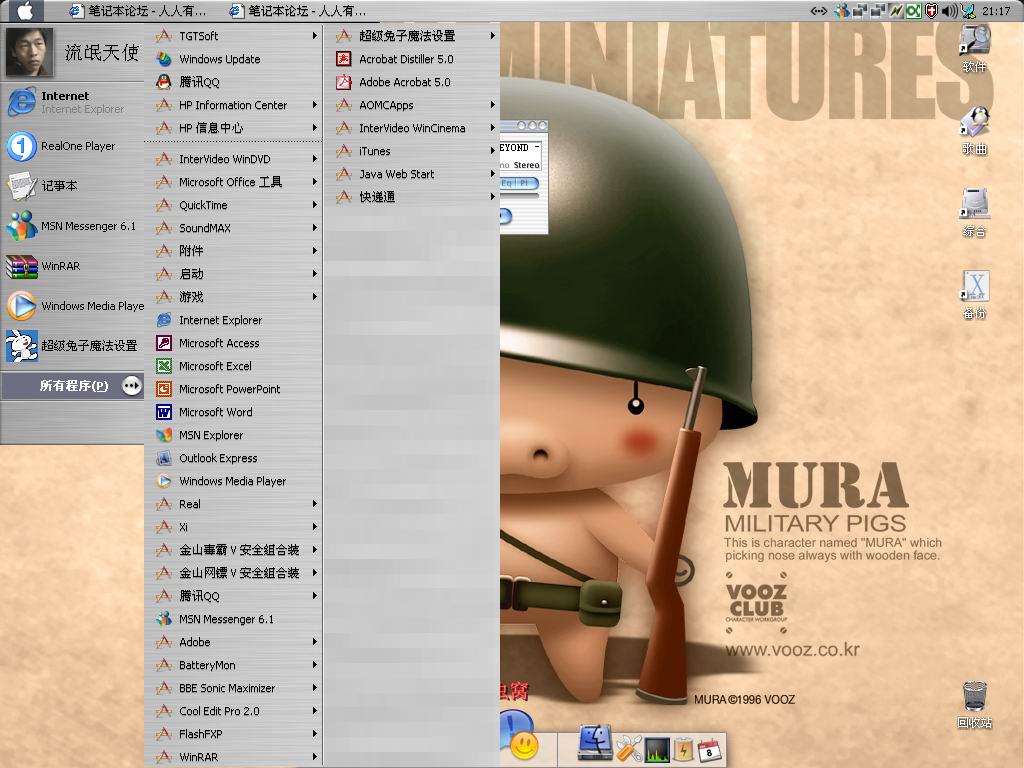The width and height of the screenshot is (1024, 768).
Task: Click the Apple logo start button
Action: [24, 10]
